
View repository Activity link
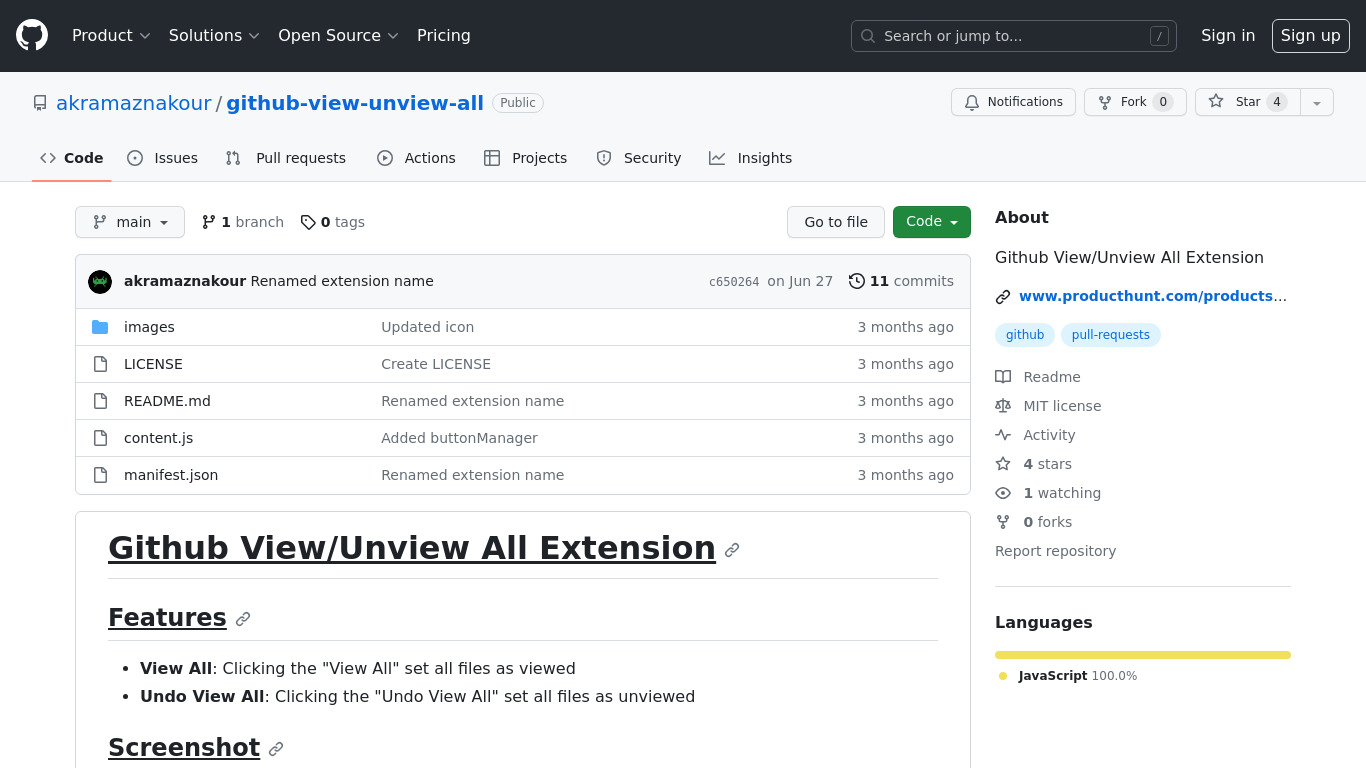click(x=1035, y=435)
